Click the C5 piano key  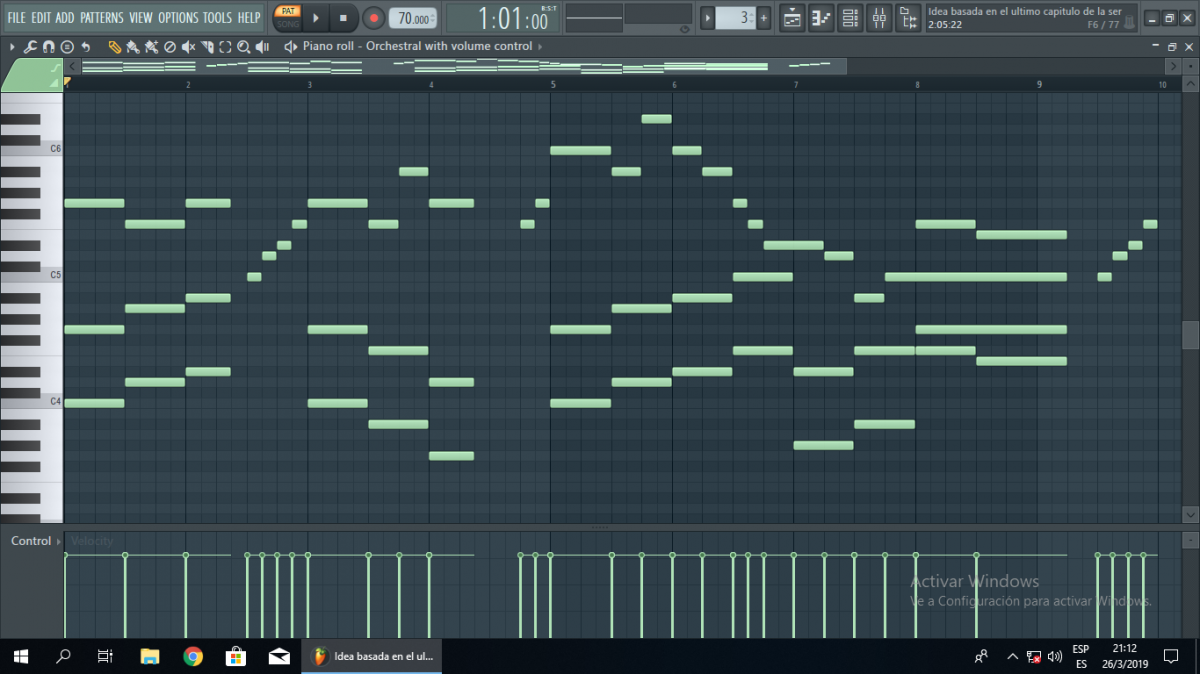click(x=32, y=275)
